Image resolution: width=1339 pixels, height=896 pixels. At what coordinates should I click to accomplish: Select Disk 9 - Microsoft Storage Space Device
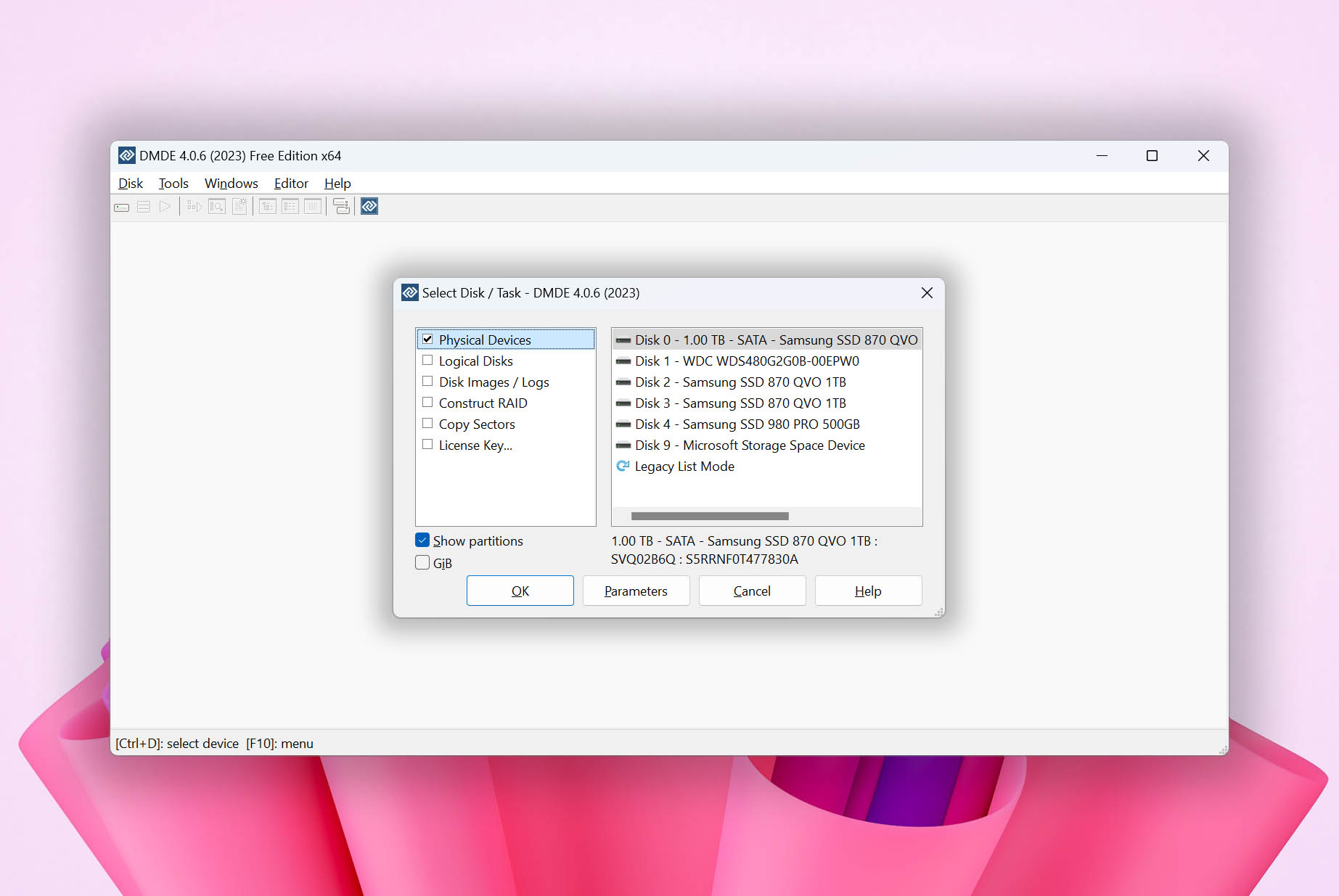[x=767, y=445]
